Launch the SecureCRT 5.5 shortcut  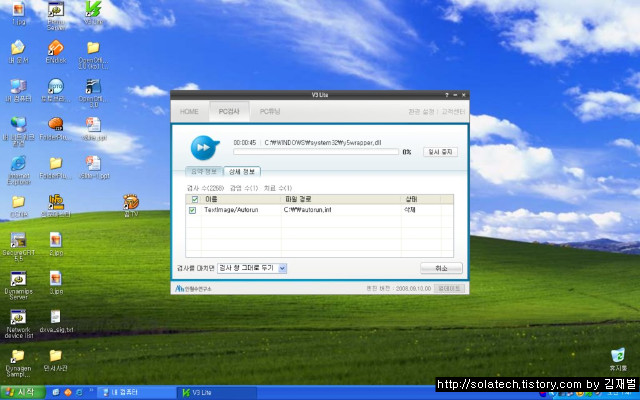click(x=18, y=247)
